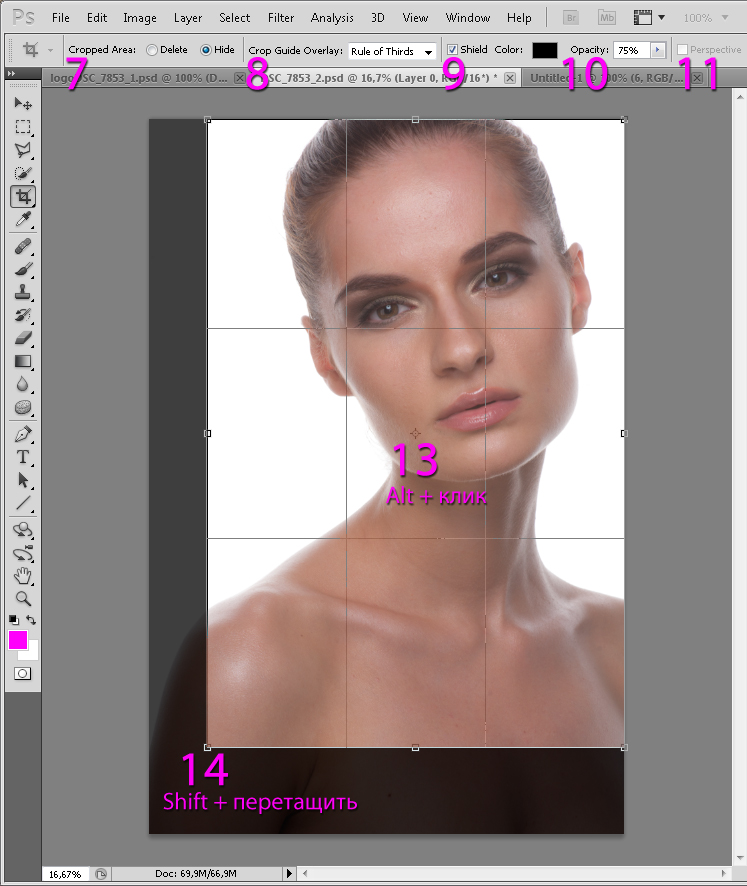Select the Healing Brush tool
This screenshot has height=886, width=747.
click(23, 246)
